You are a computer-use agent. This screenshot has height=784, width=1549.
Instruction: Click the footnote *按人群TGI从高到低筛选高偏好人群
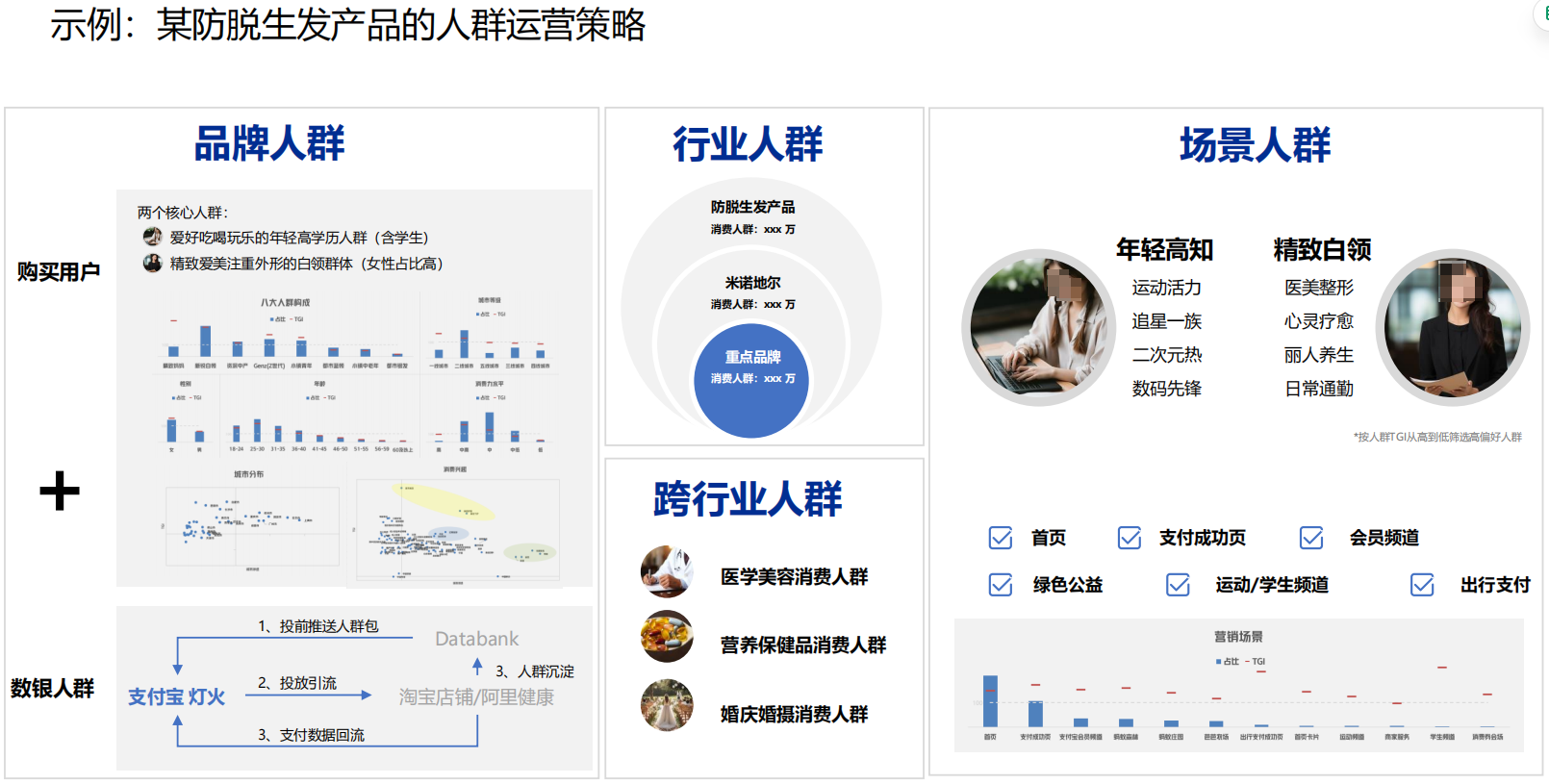coord(1437,437)
